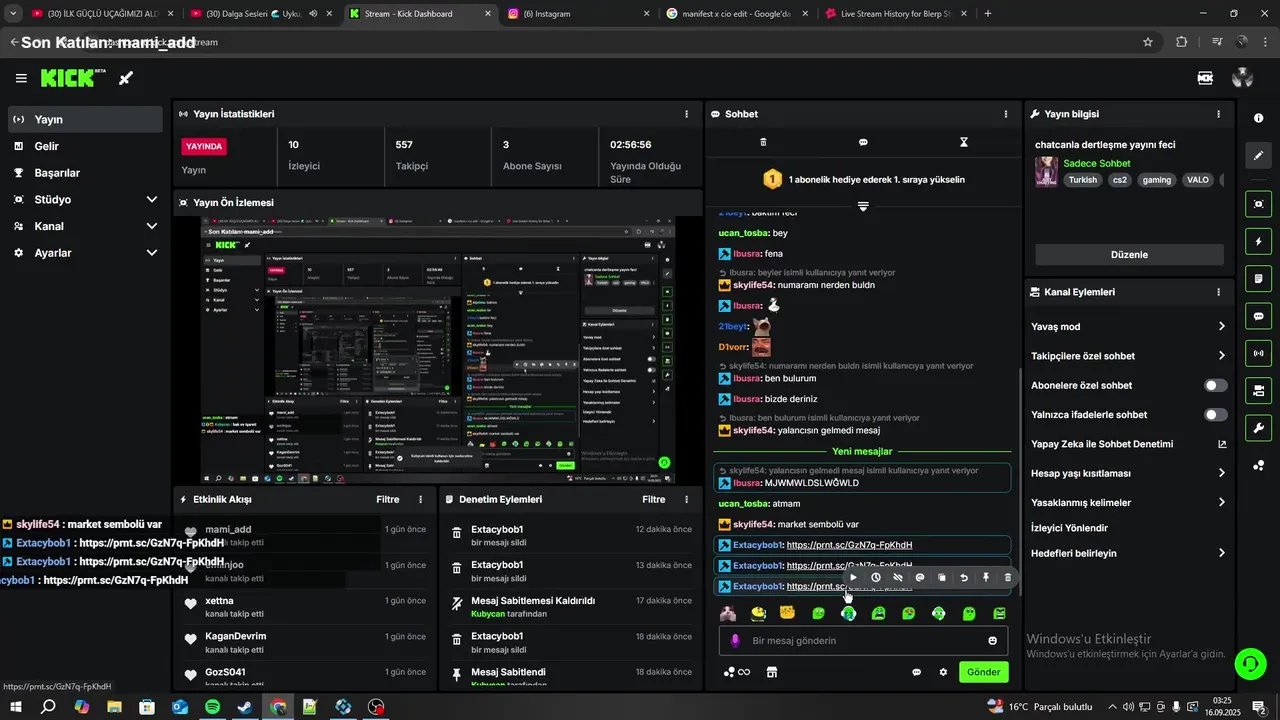The height and width of the screenshot is (720, 1280).
Task: Open the shop icon below the message box
Action: (771, 672)
